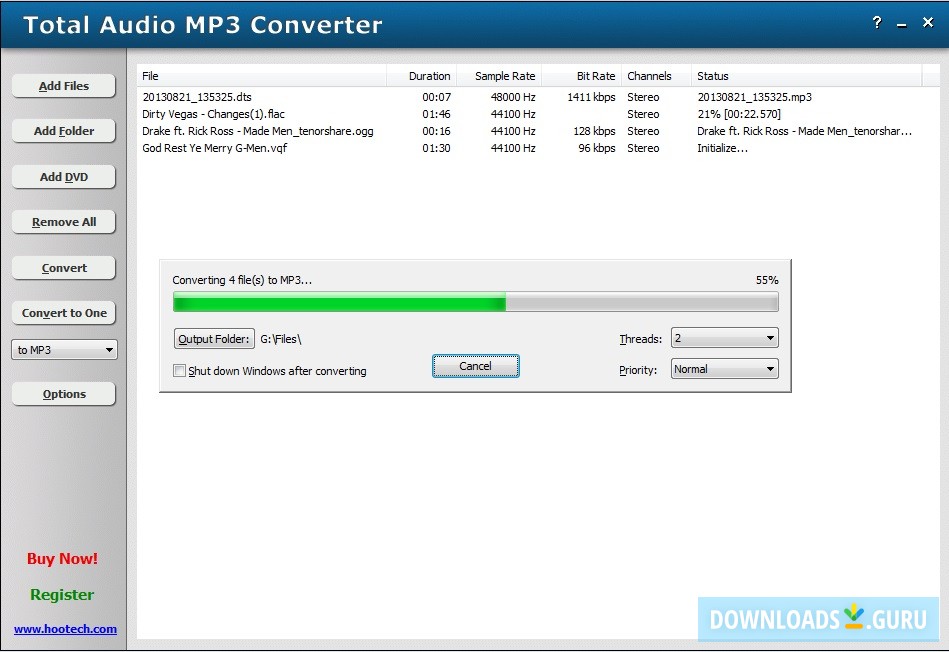
Task: Click the Output Folder button
Action: point(214,339)
